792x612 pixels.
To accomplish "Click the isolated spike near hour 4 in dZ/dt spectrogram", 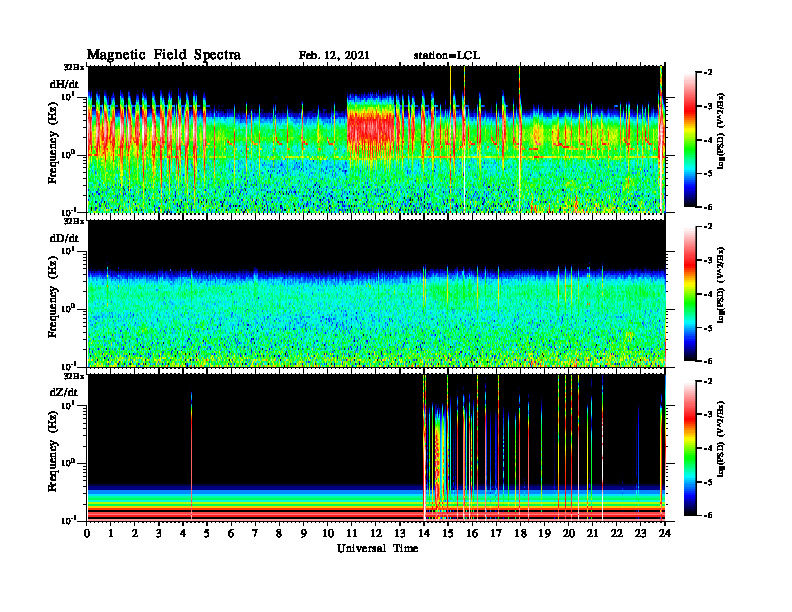I will [191, 454].
